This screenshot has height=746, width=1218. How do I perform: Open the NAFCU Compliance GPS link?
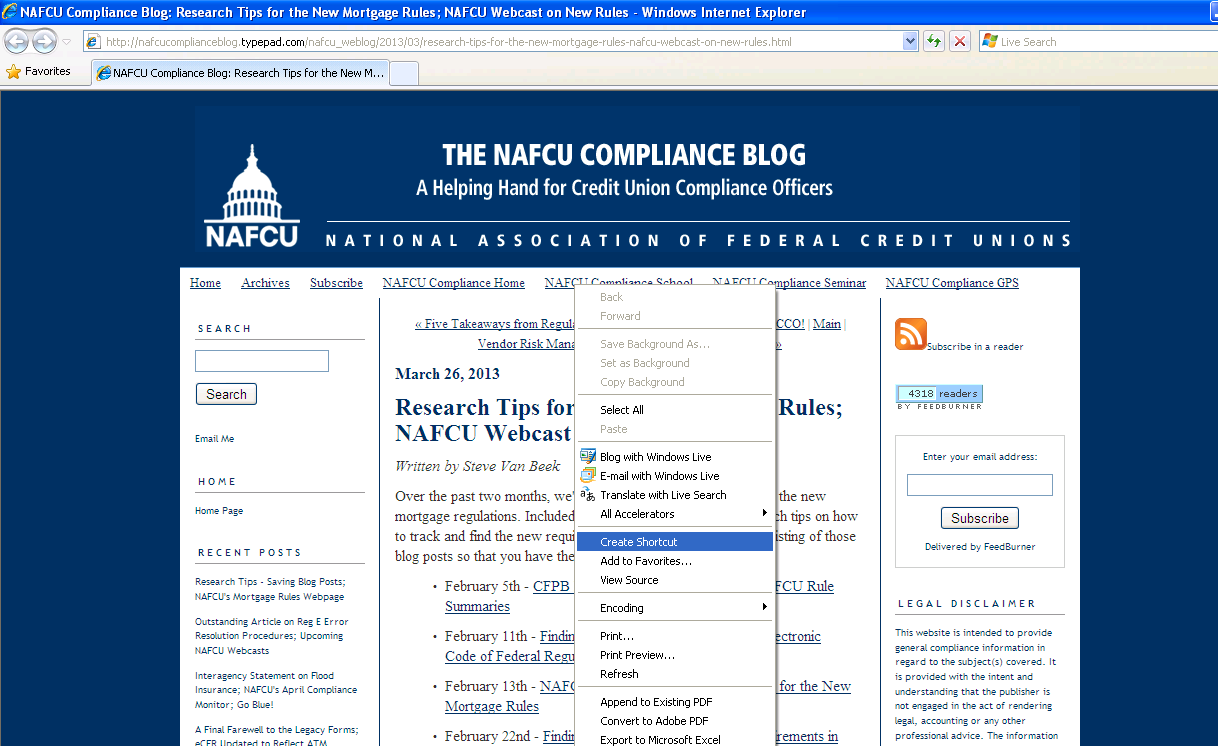[952, 283]
